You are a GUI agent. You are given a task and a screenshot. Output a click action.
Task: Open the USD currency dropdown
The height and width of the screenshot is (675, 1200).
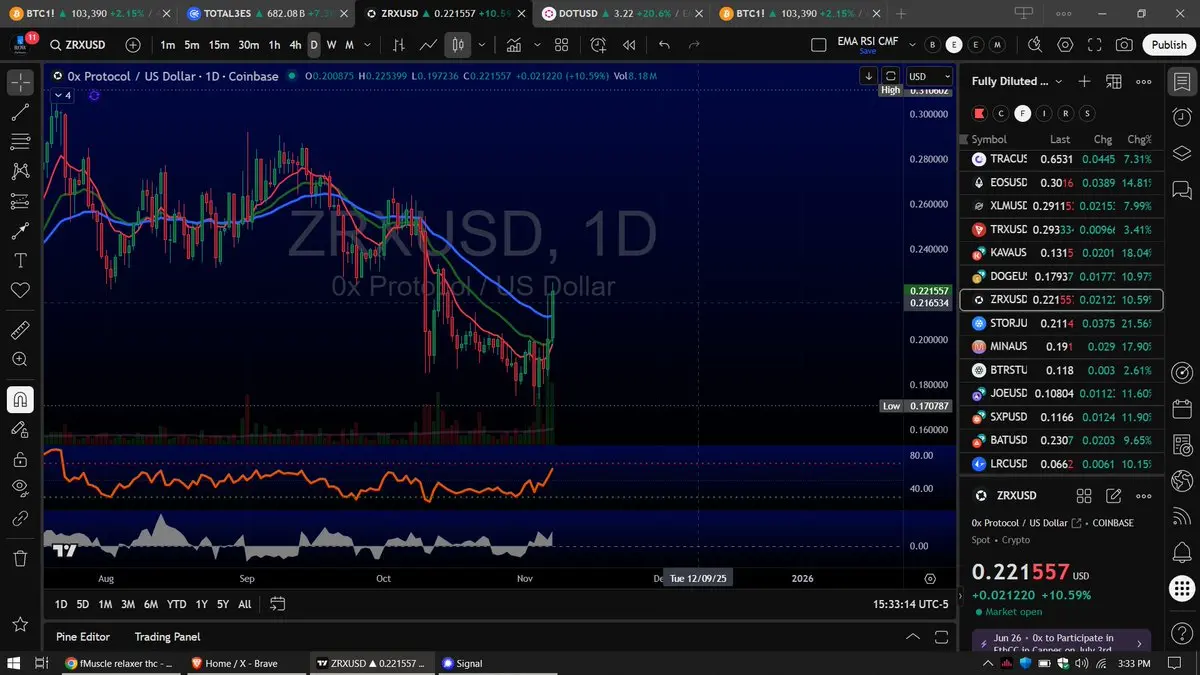tap(929, 76)
